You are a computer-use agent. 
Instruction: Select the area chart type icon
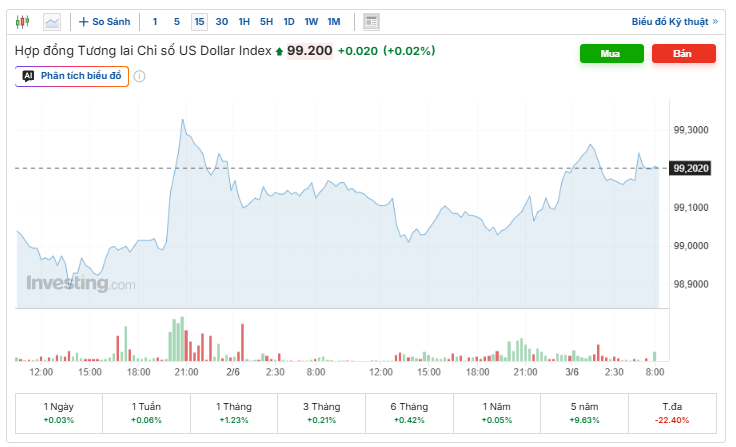pos(52,22)
